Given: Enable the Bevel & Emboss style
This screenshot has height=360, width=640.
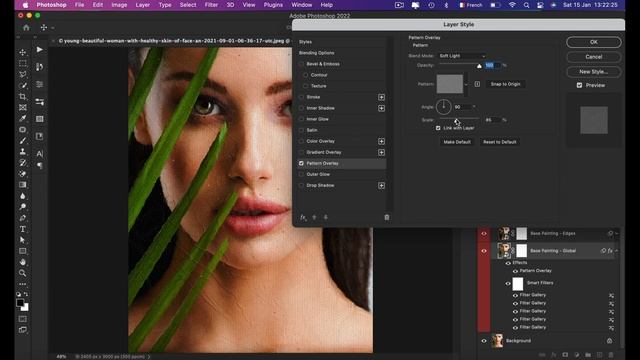Looking at the screenshot, I should 301,64.
